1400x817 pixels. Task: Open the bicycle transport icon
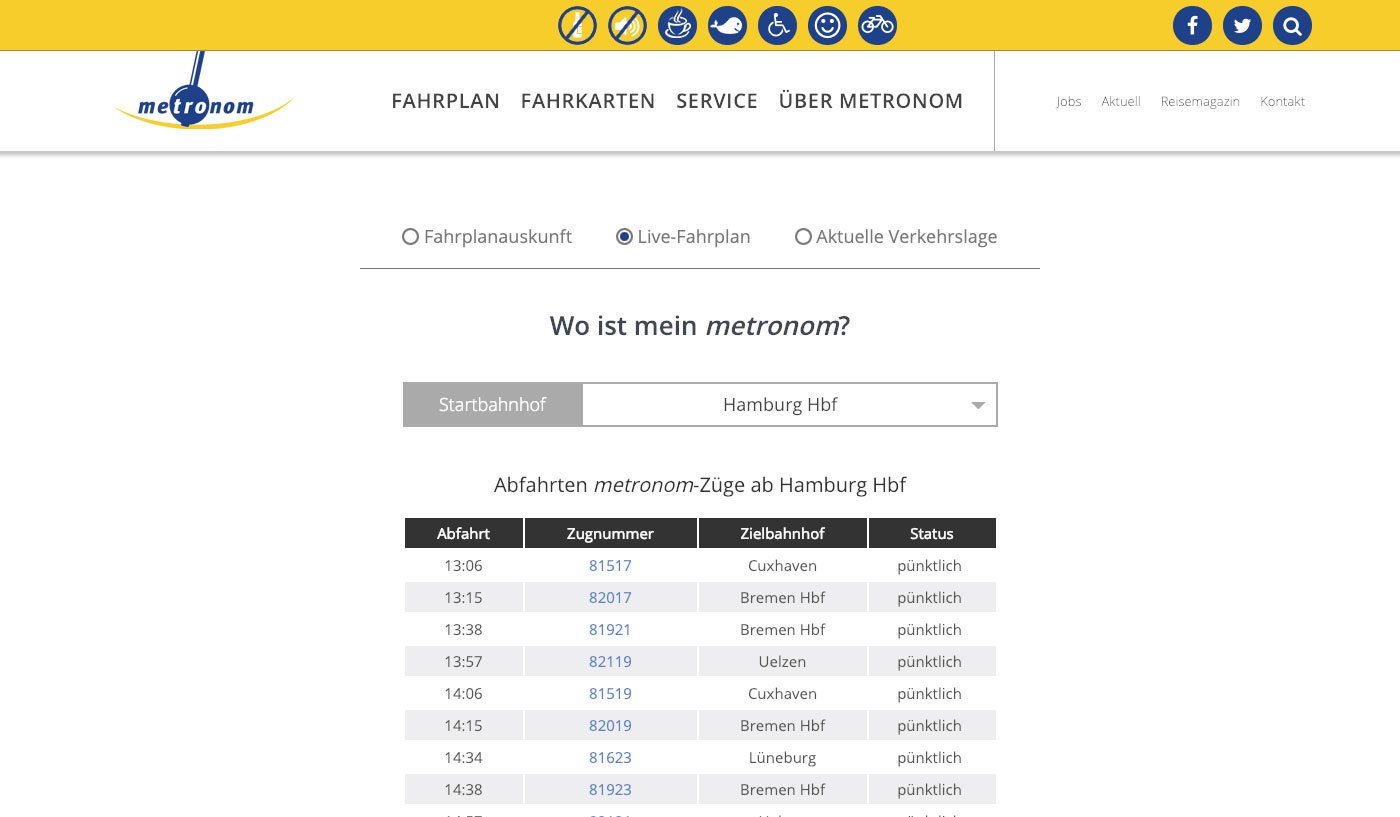[x=877, y=25]
